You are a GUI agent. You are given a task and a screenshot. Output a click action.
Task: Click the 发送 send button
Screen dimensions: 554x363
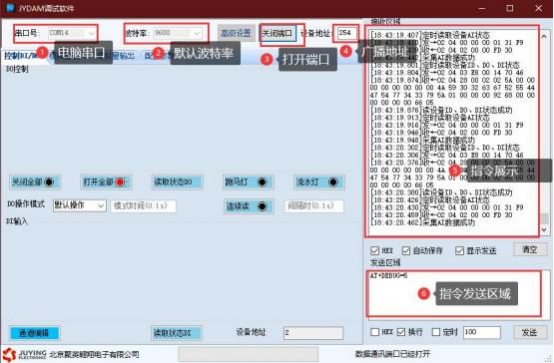pos(530,332)
